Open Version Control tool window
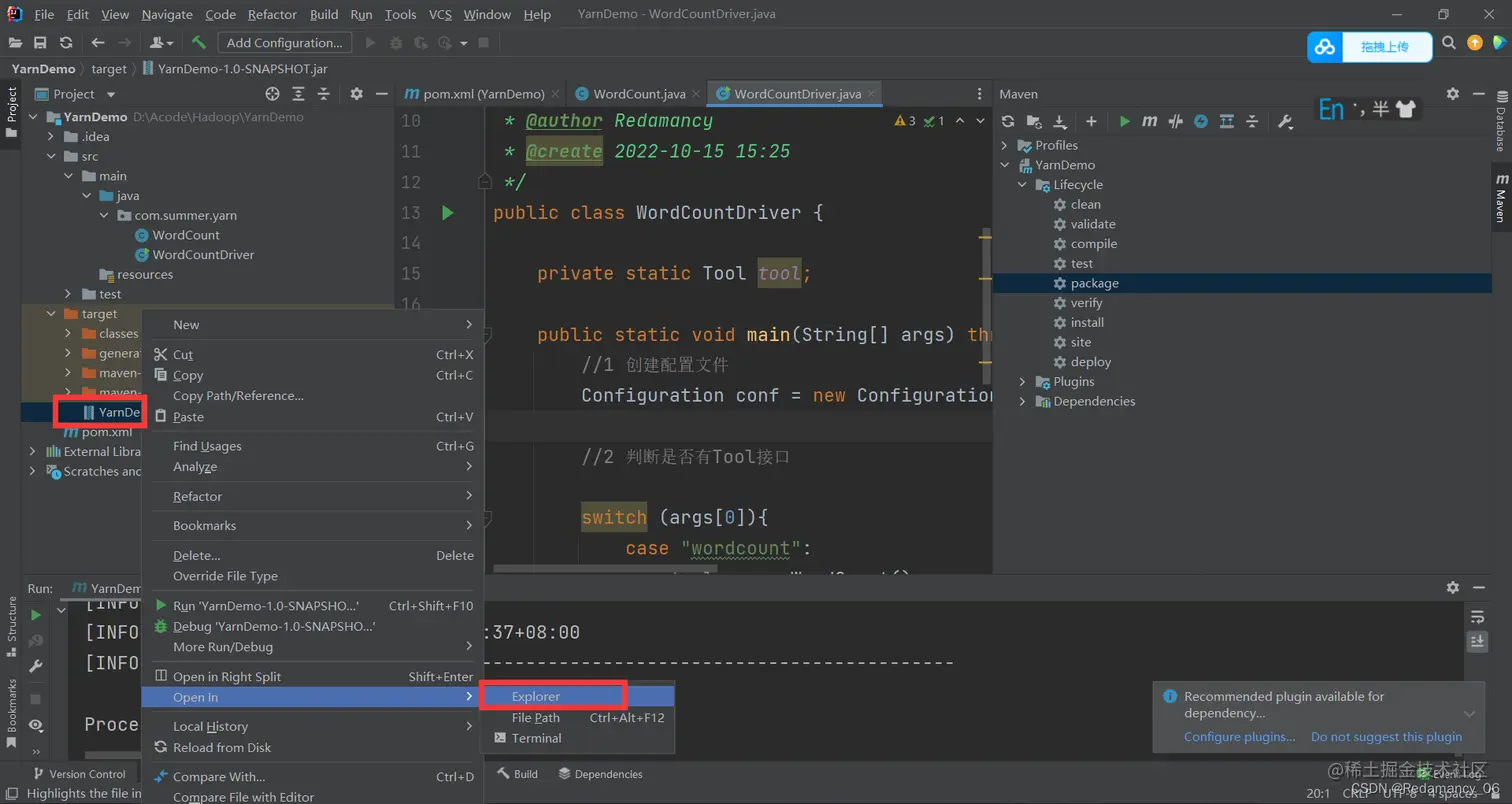Viewport: 1512px width, 804px height. coord(79,774)
